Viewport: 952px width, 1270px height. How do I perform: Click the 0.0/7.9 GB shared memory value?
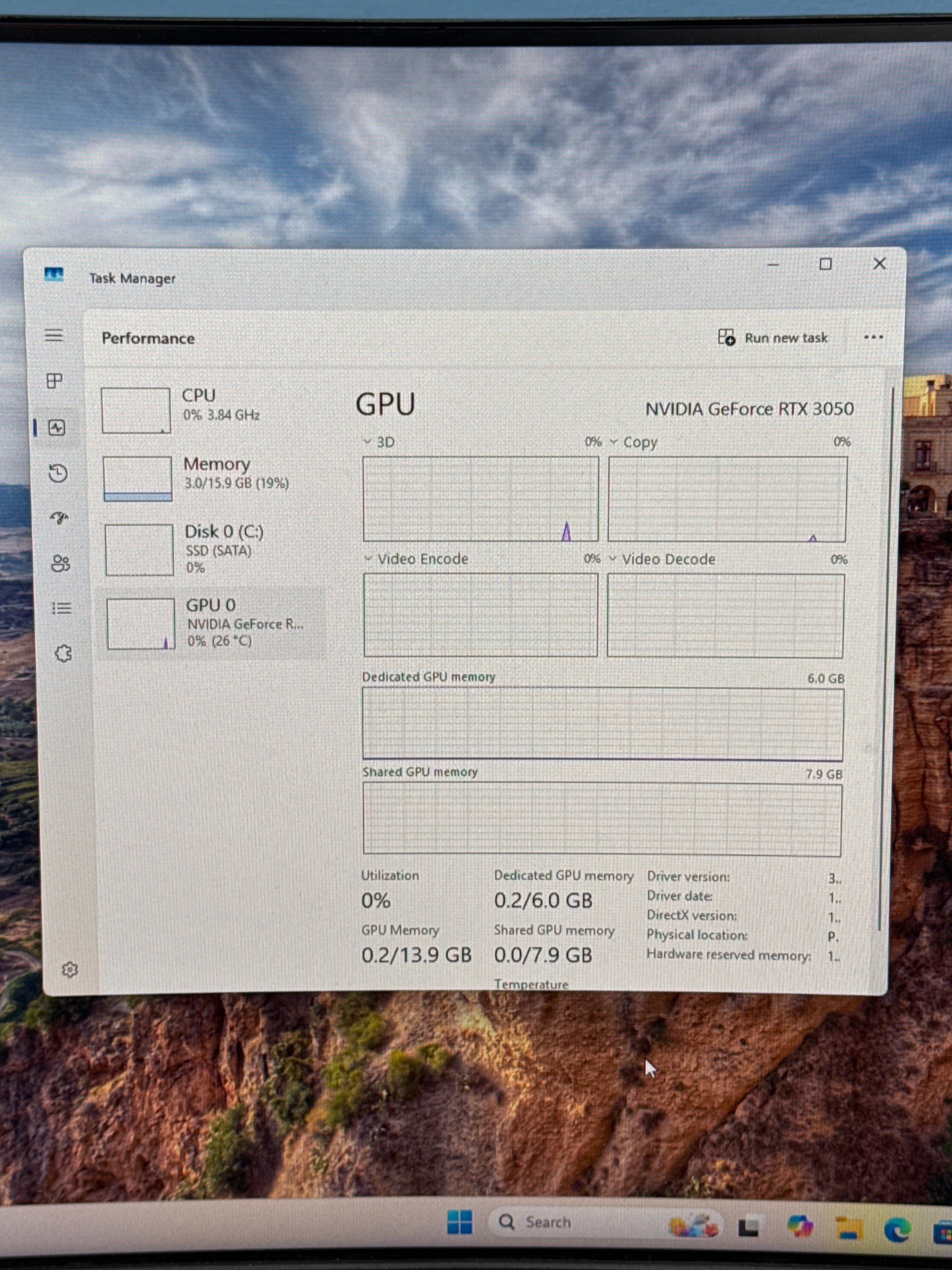(x=543, y=955)
